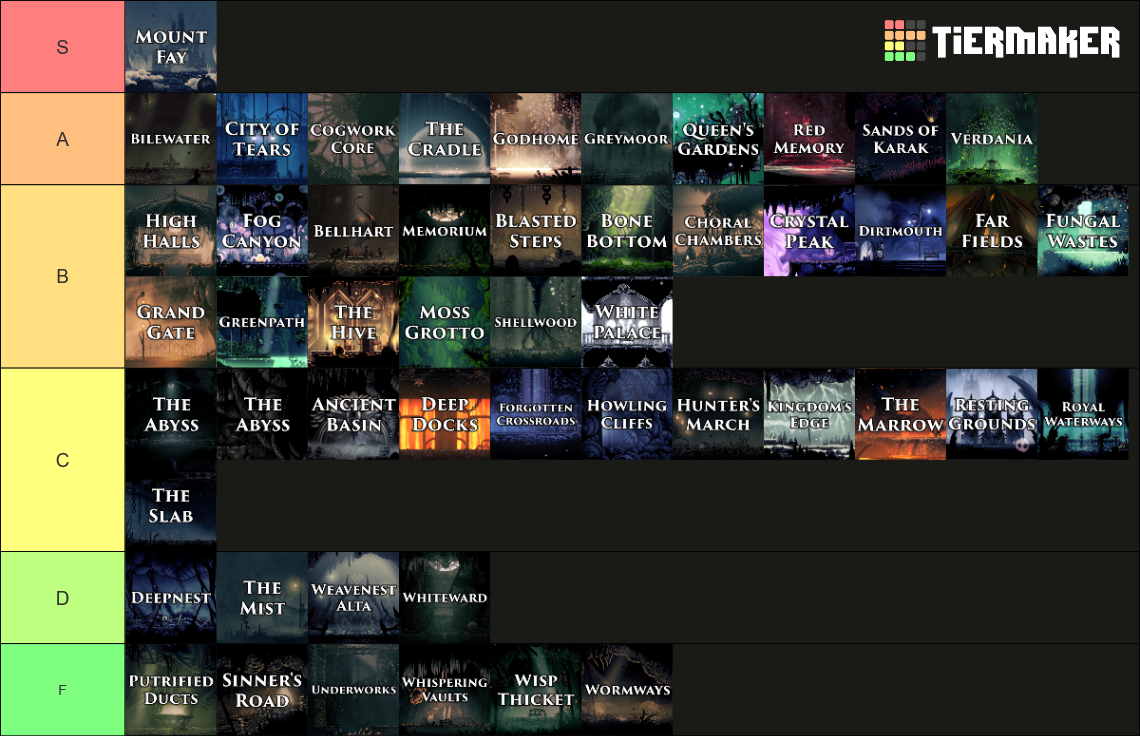This screenshot has width=1140, height=736.
Task: Click the orange A tier label
Action: tap(63, 138)
